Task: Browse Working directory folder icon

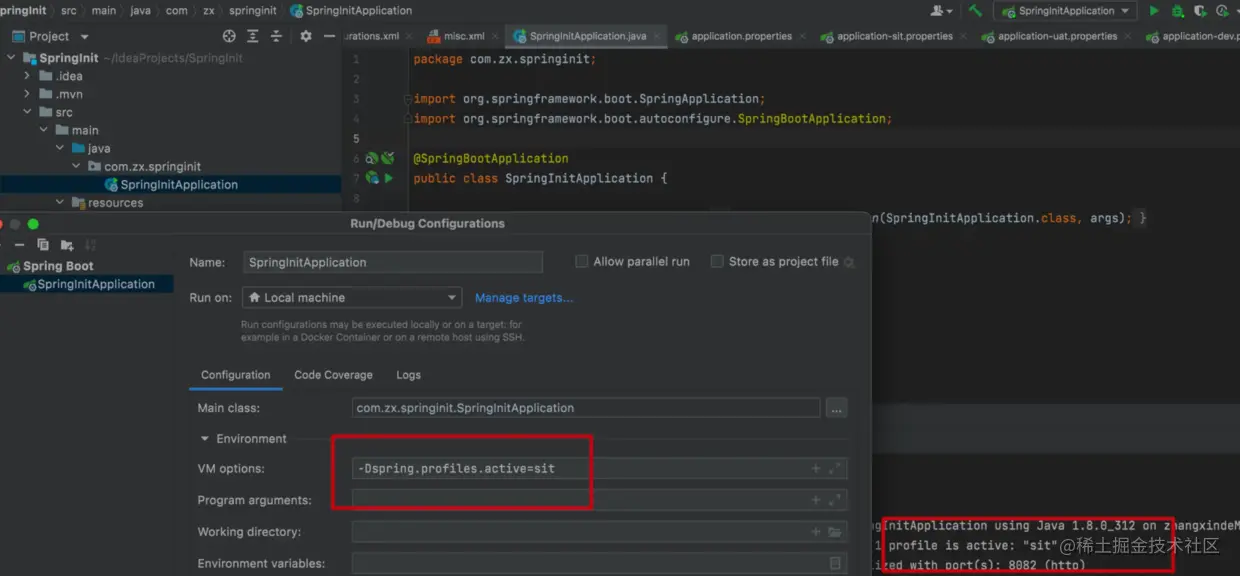Action: 835,532
